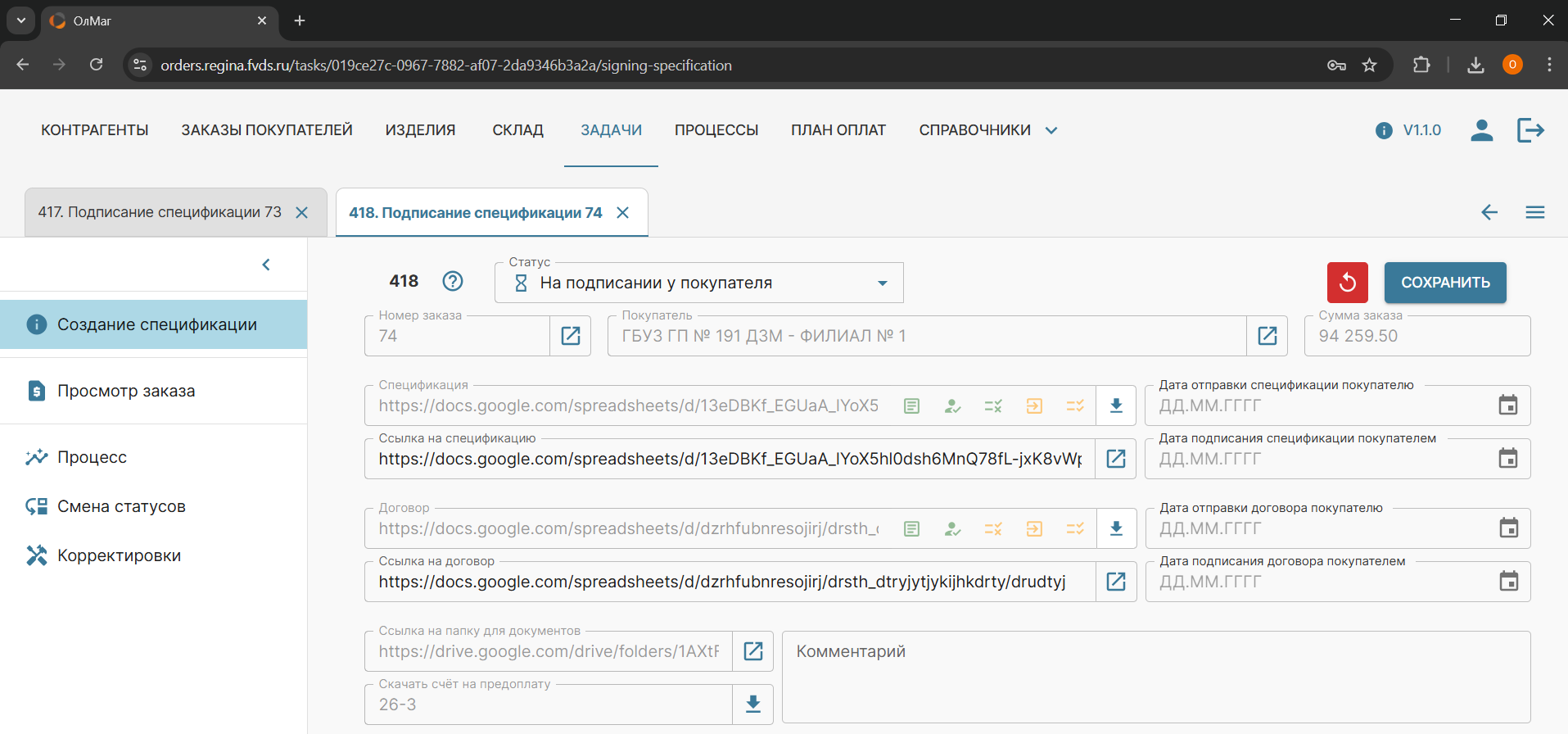Open the Заказы покупателей menu item

tap(267, 130)
